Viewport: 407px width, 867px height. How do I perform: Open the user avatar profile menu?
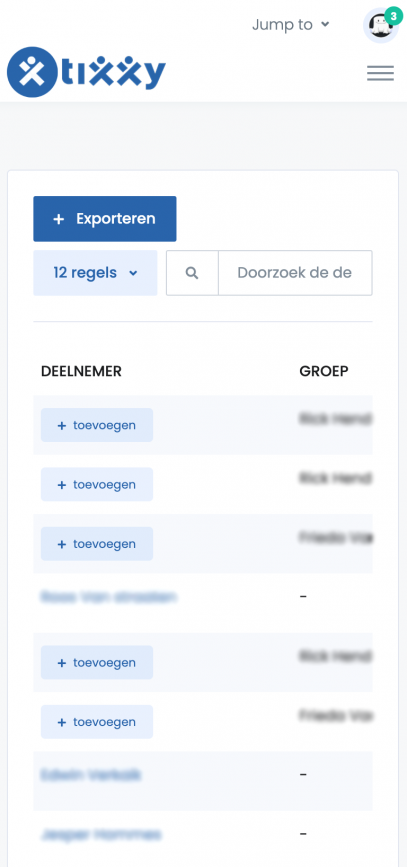(x=380, y=26)
